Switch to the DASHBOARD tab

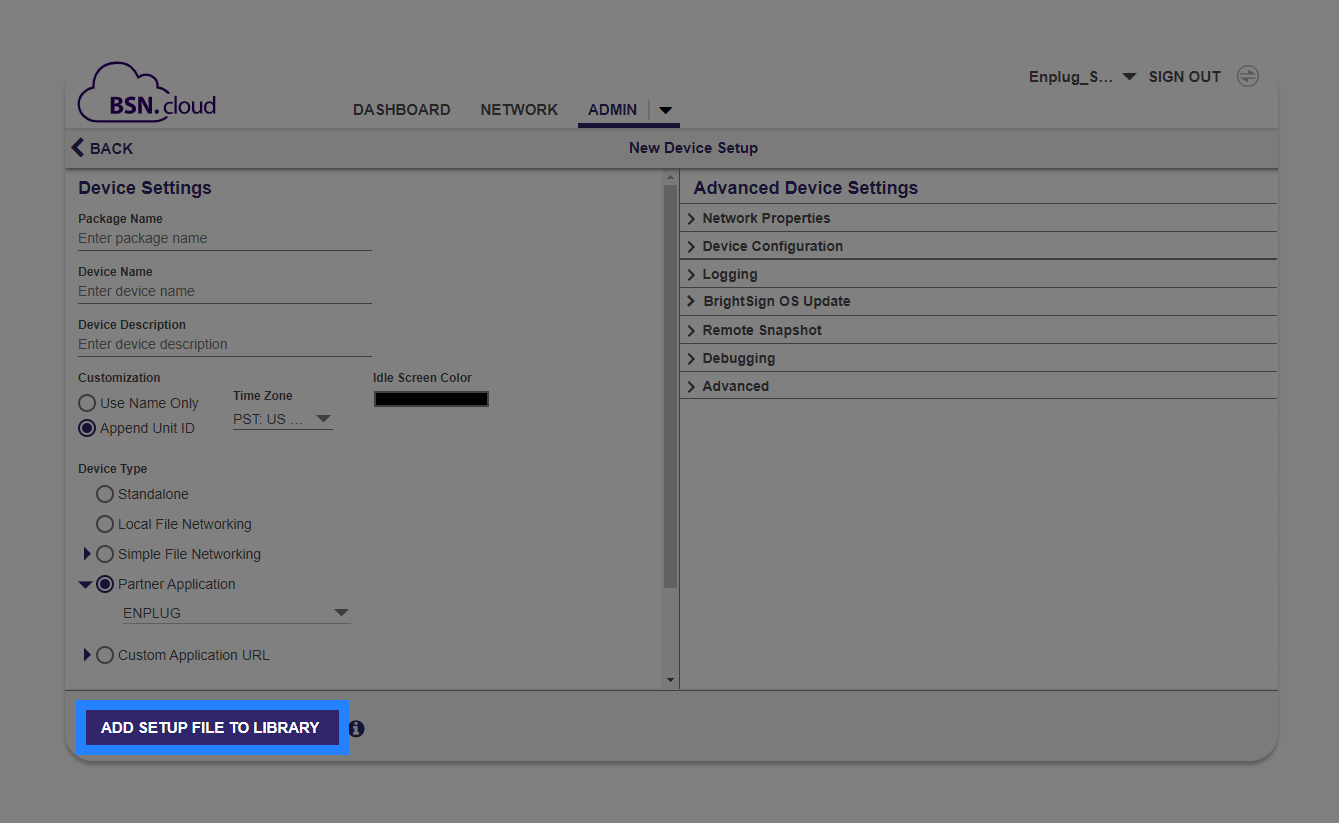(401, 110)
